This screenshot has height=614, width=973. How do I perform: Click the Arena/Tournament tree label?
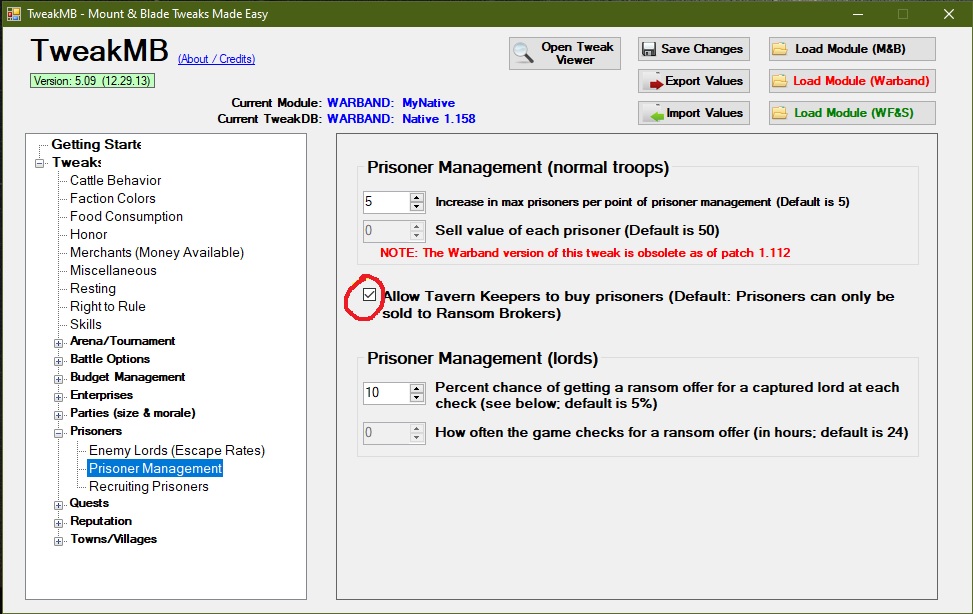[123, 341]
